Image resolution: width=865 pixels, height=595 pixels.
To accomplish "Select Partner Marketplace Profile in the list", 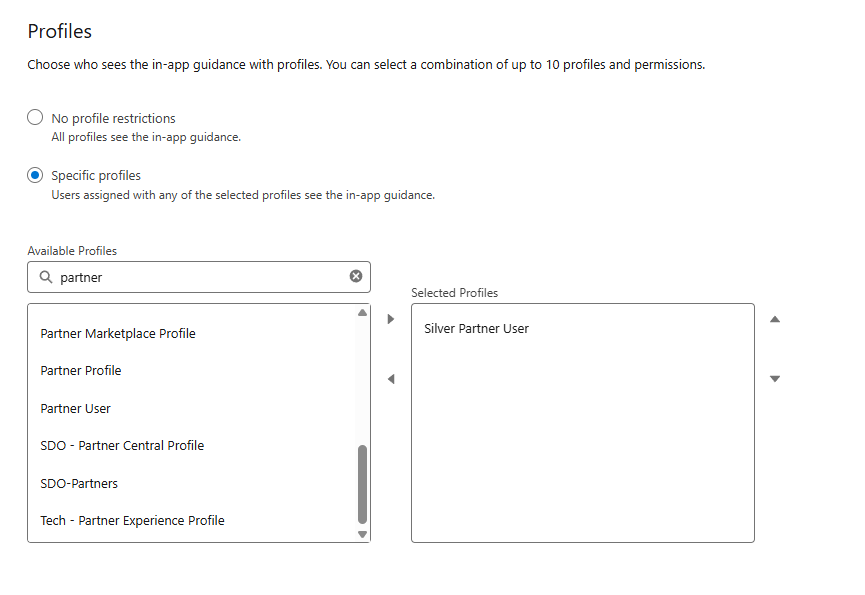I will 118,333.
